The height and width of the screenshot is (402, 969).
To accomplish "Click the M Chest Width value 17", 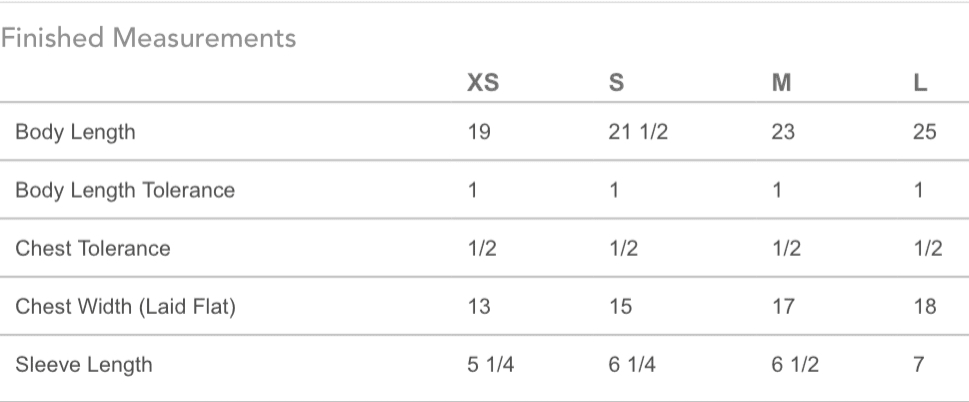I will tap(783, 306).
